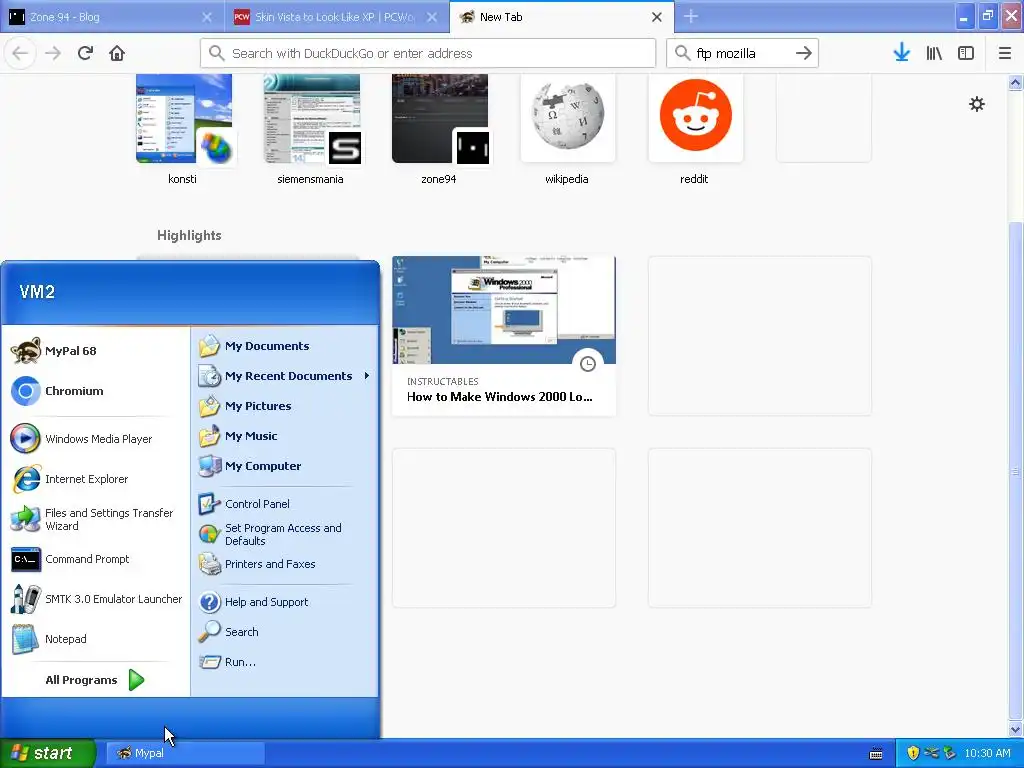
Task: Expand All Programs menu
Action: 95,680
